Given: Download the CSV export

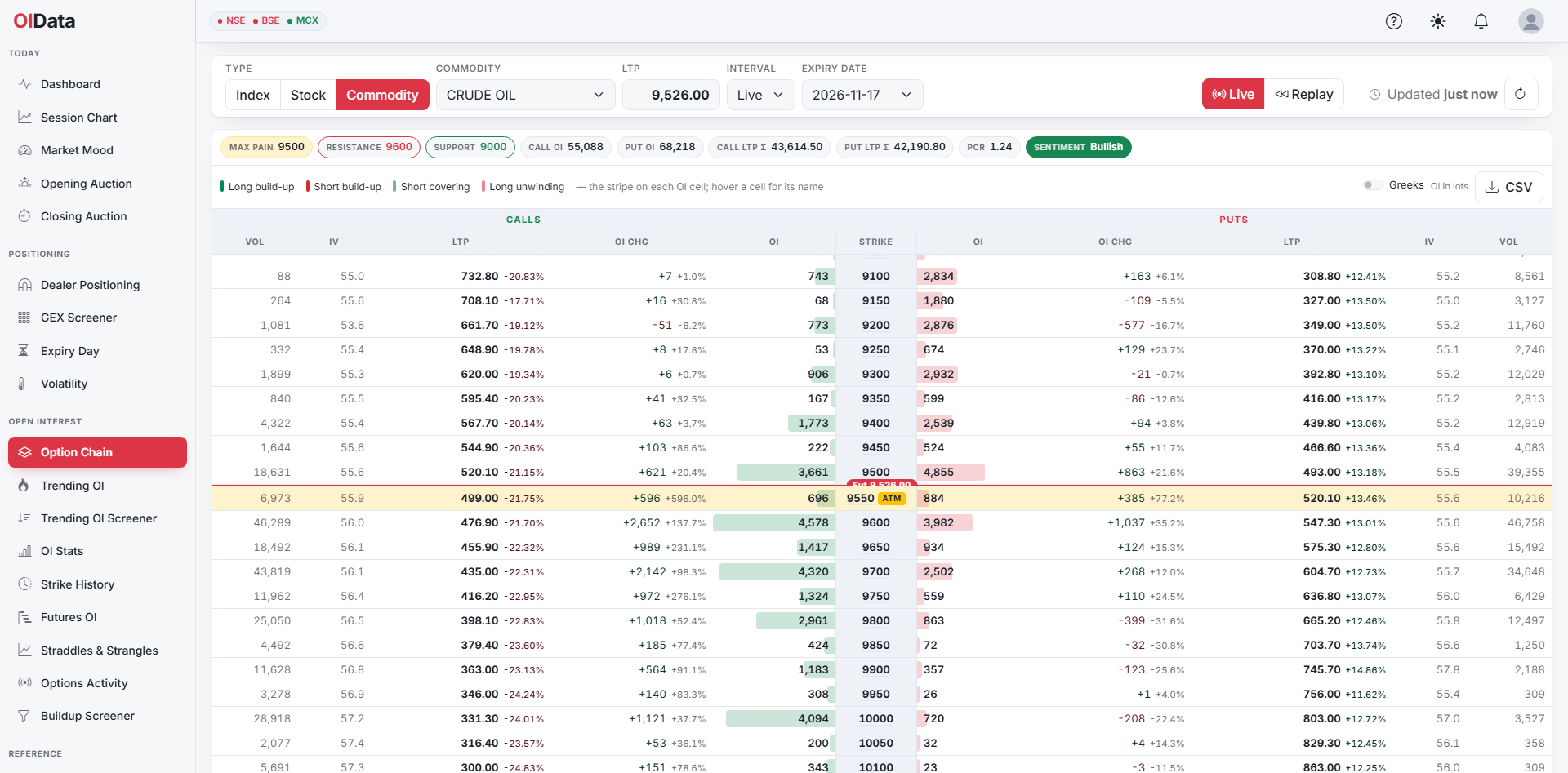Looking at the screenshot, I should 1508,187.
